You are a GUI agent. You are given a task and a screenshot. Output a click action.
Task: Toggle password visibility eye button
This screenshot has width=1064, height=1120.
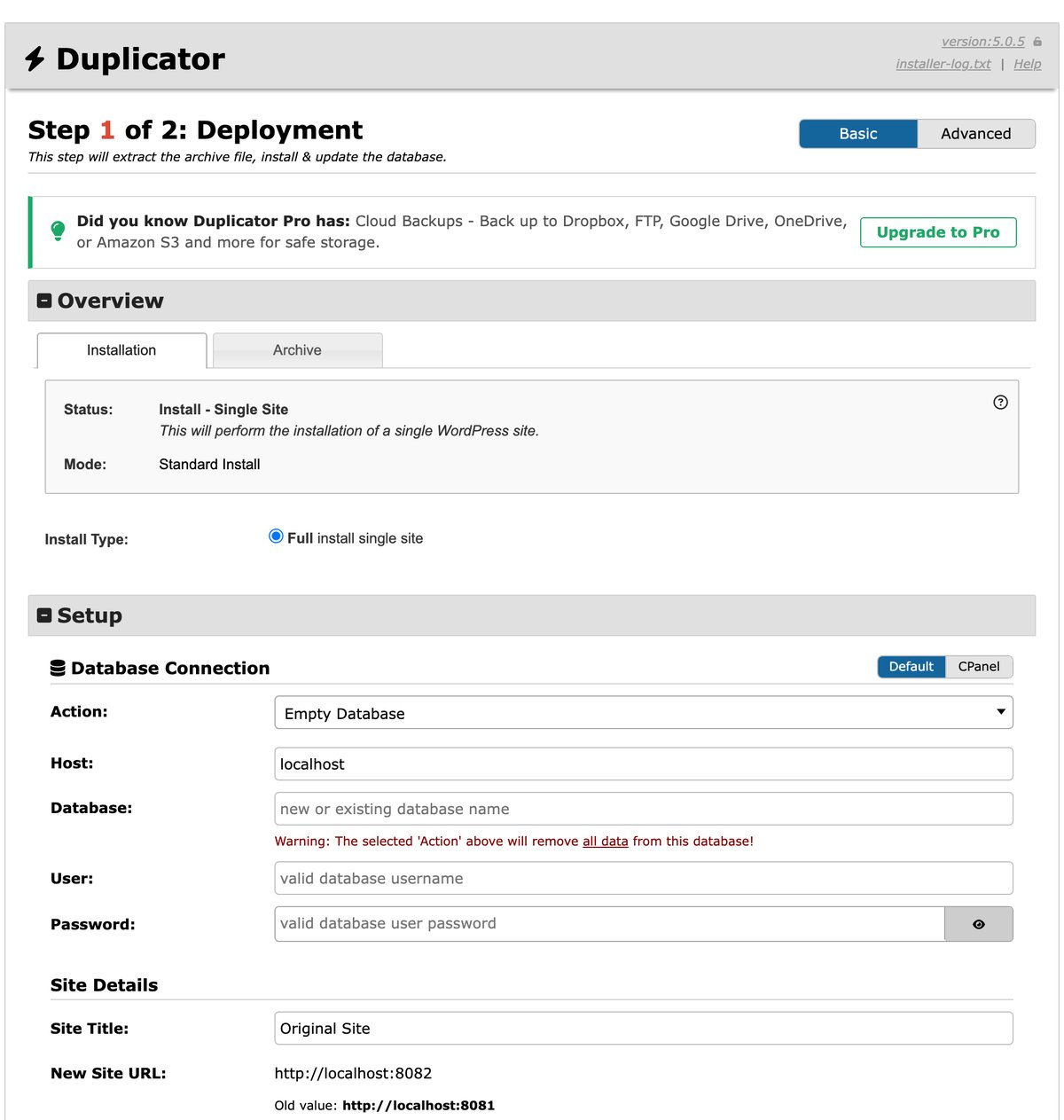point(979,924)
